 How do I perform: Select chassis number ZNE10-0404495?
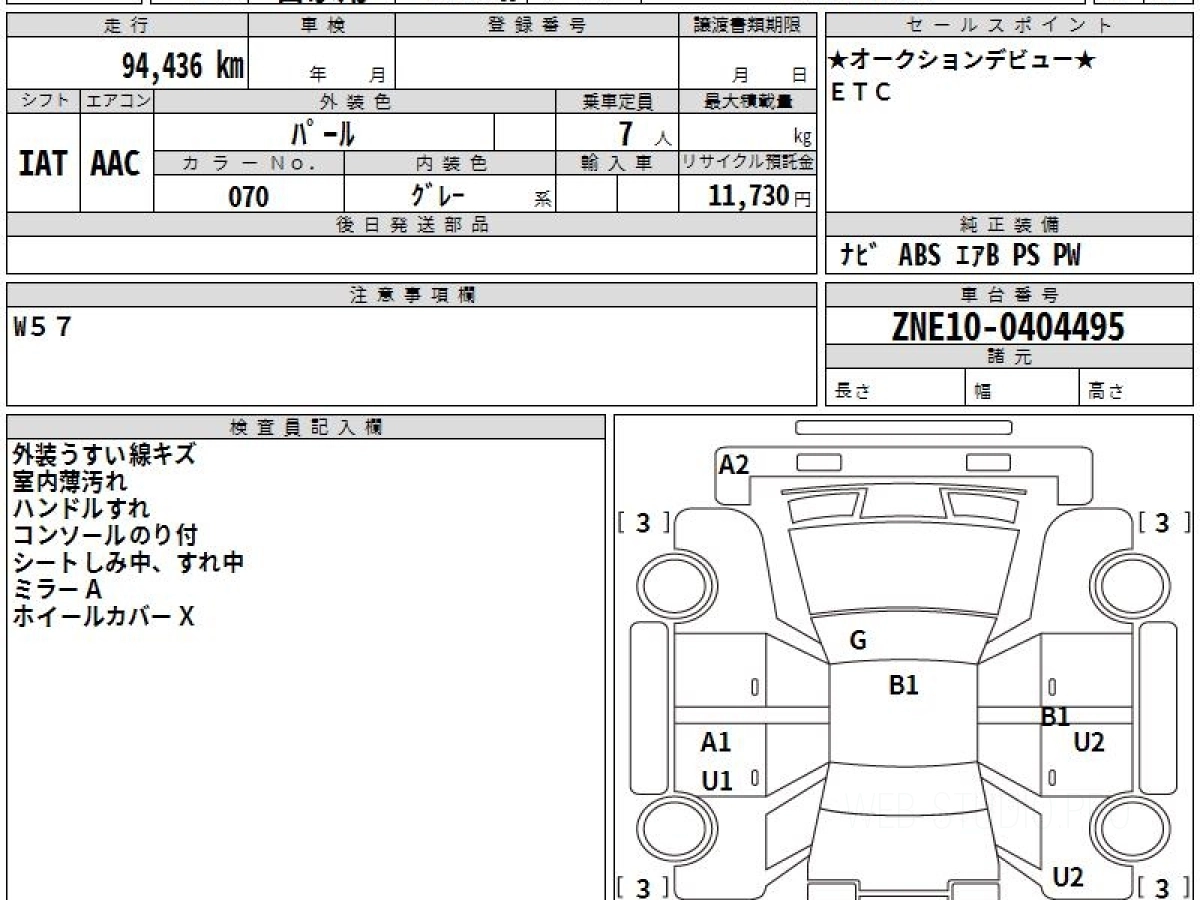(1008, 326)
